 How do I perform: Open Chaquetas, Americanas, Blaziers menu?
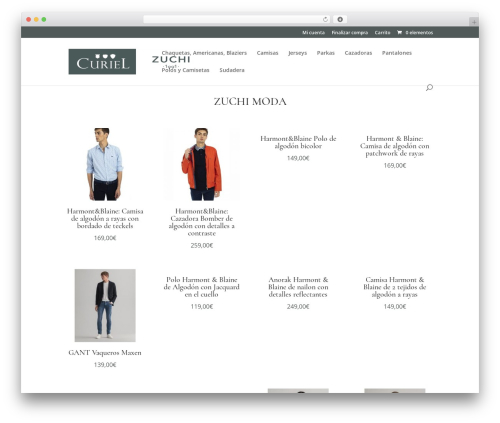coord(204,53)
